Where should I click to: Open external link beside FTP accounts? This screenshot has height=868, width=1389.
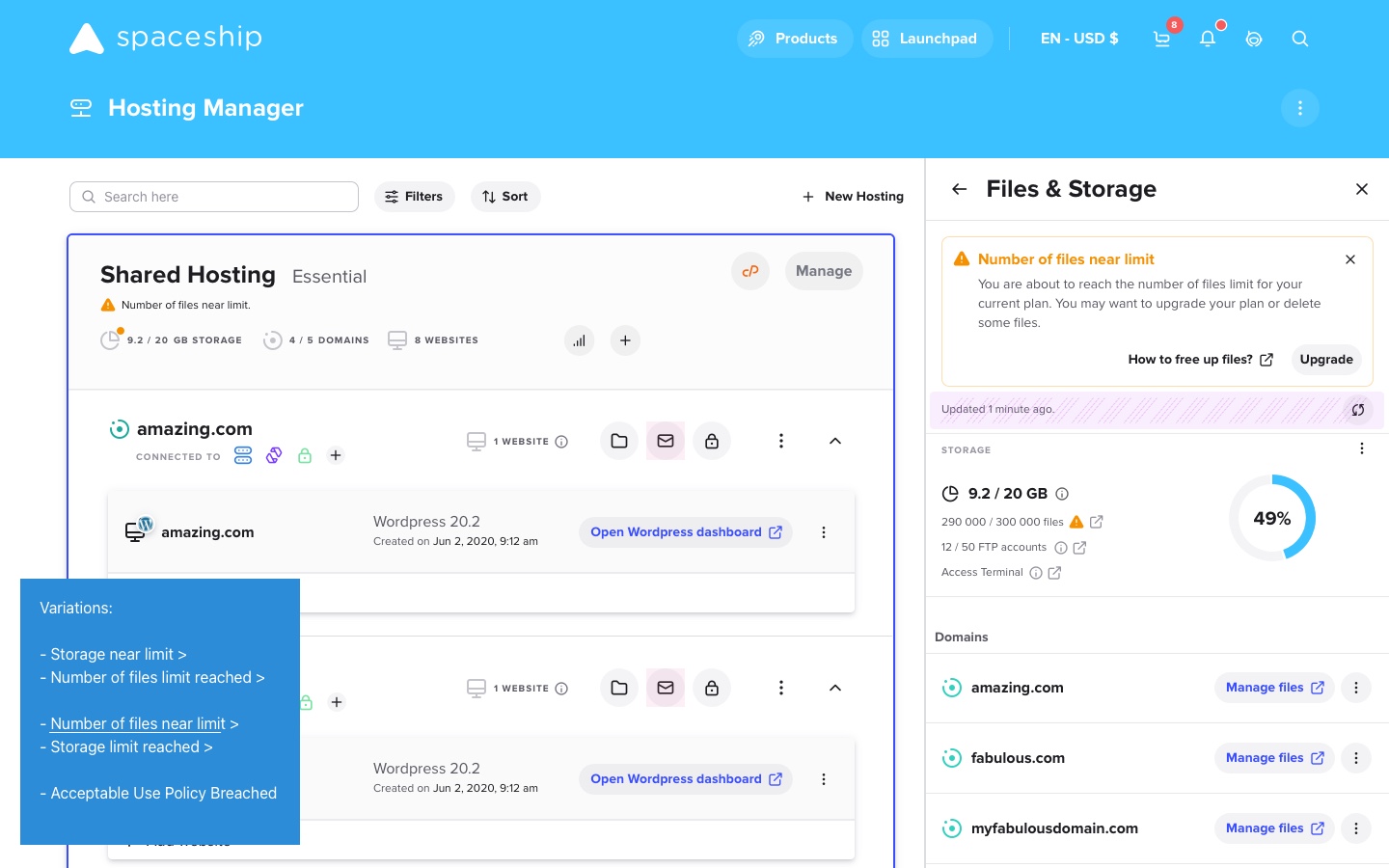pyautogui.click(x=1080, y=548)
